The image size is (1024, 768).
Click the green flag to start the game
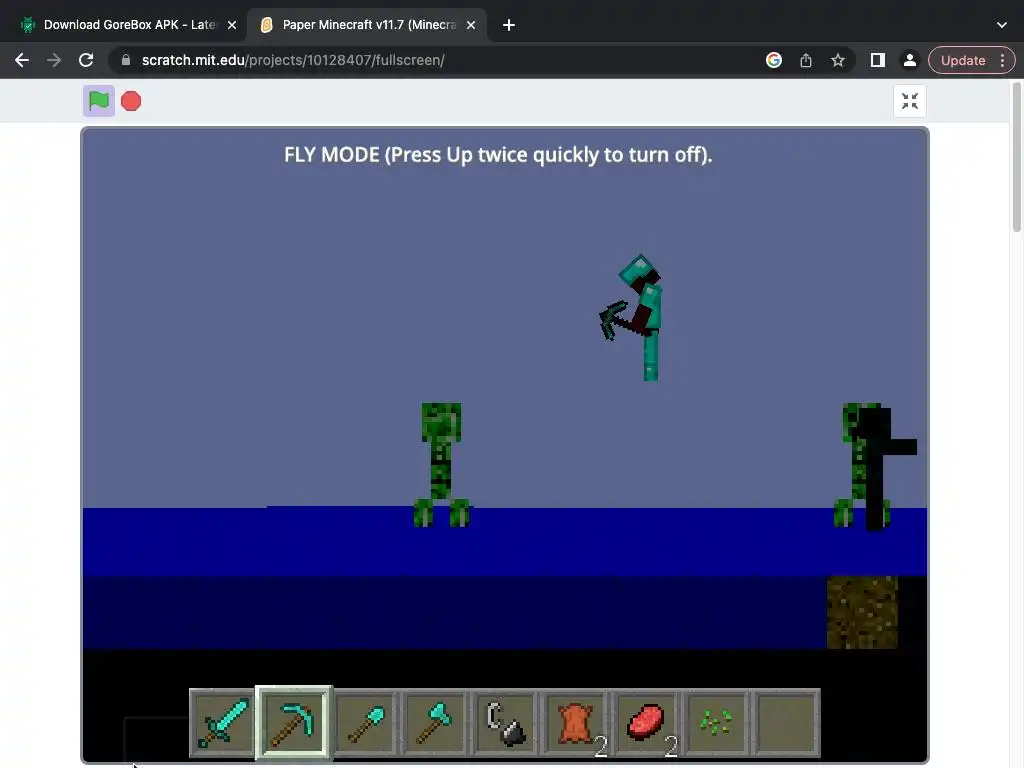click(x=99, y=101)
